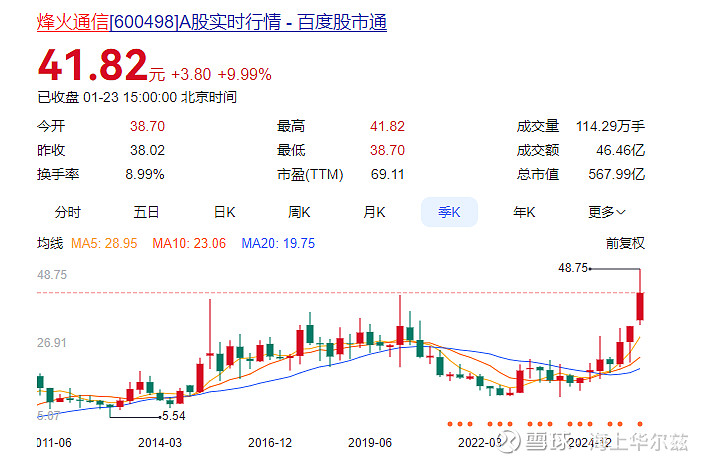
Task: Click the MA10: 23.06 indicator
Action: pyautogui.click(x=189, y=243)
